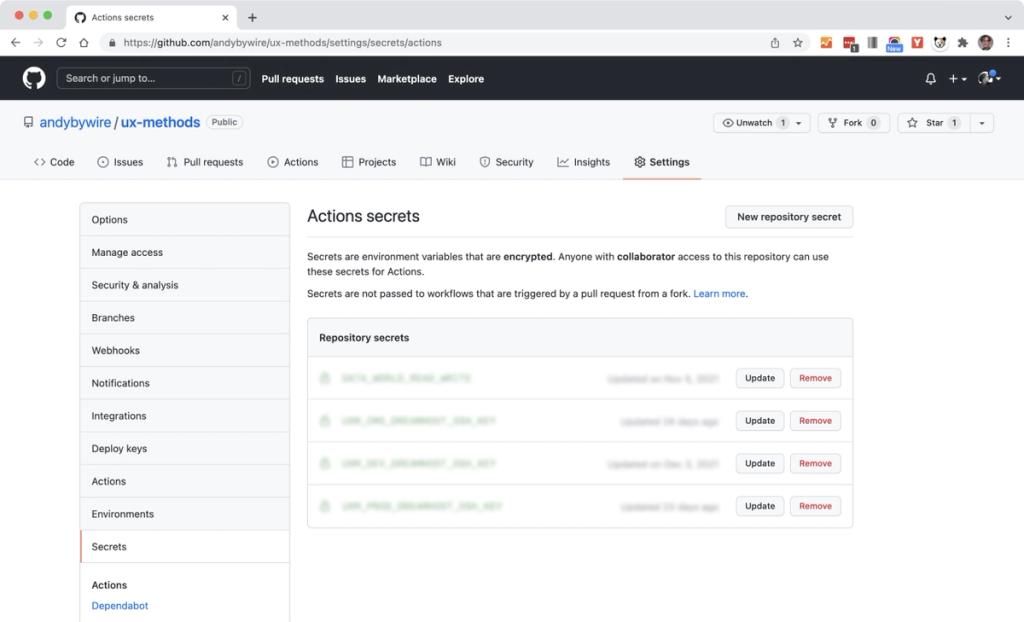Screen dimensions: 1024x622
Task: Open Explore in top navigation
Action: coord(466,78)
